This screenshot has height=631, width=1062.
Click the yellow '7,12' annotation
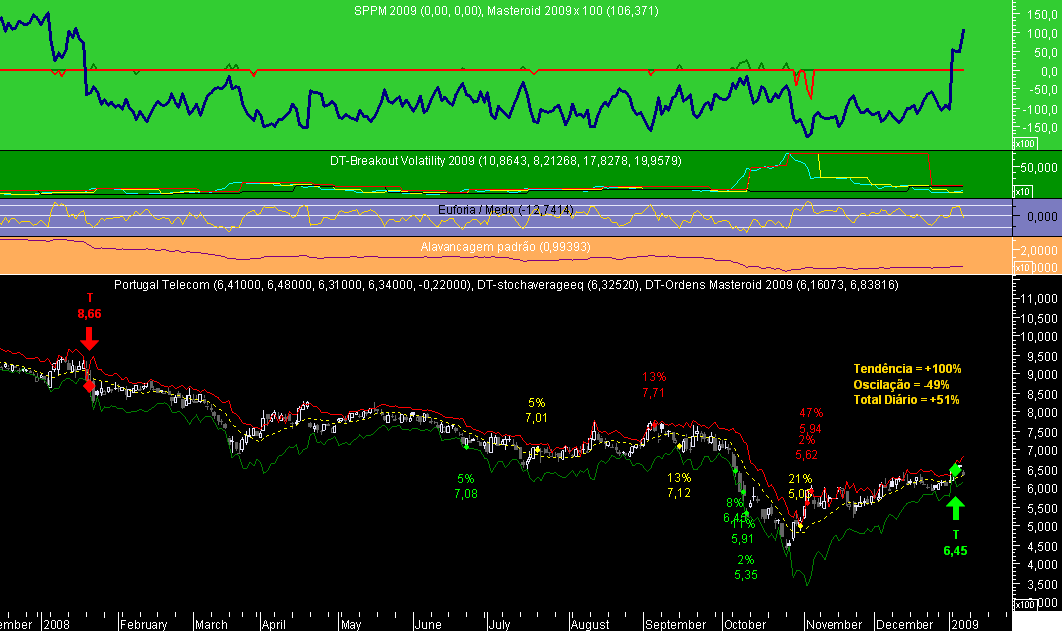[x=679, y=493]
